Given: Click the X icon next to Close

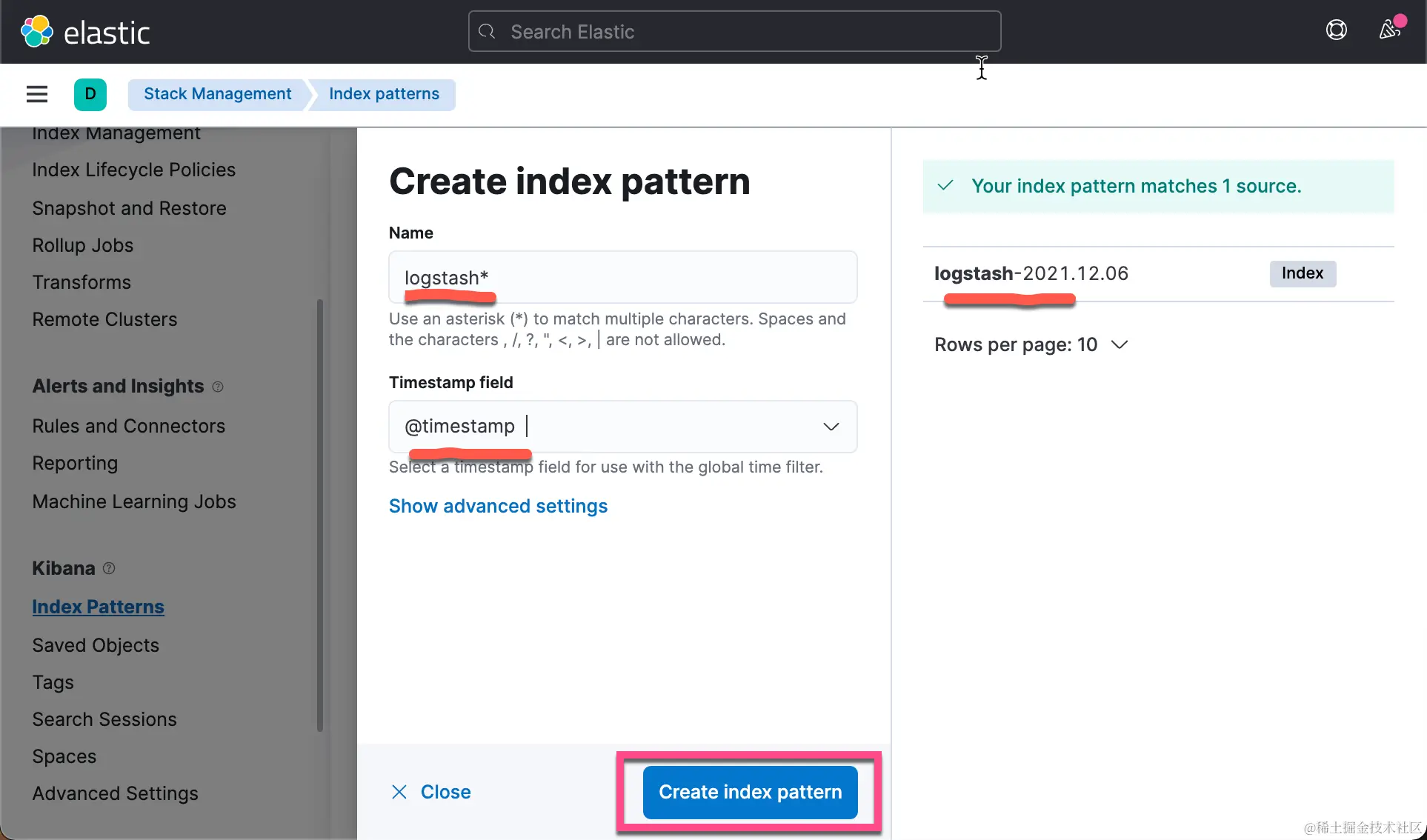Looking at the screenshot, I should (399, 792).
